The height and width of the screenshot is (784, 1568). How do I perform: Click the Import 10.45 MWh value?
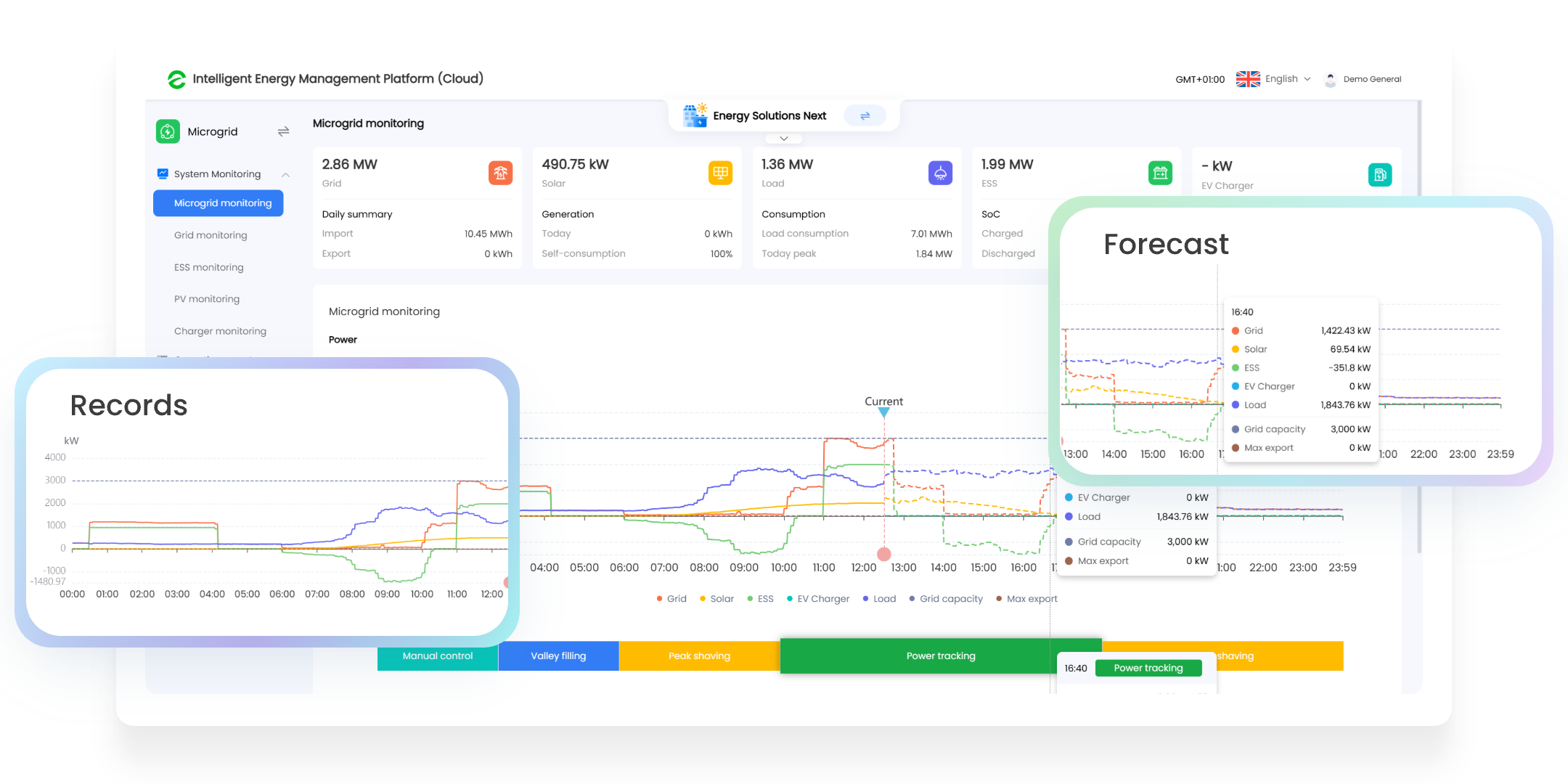pyautogui.click(x=489, y=234)
